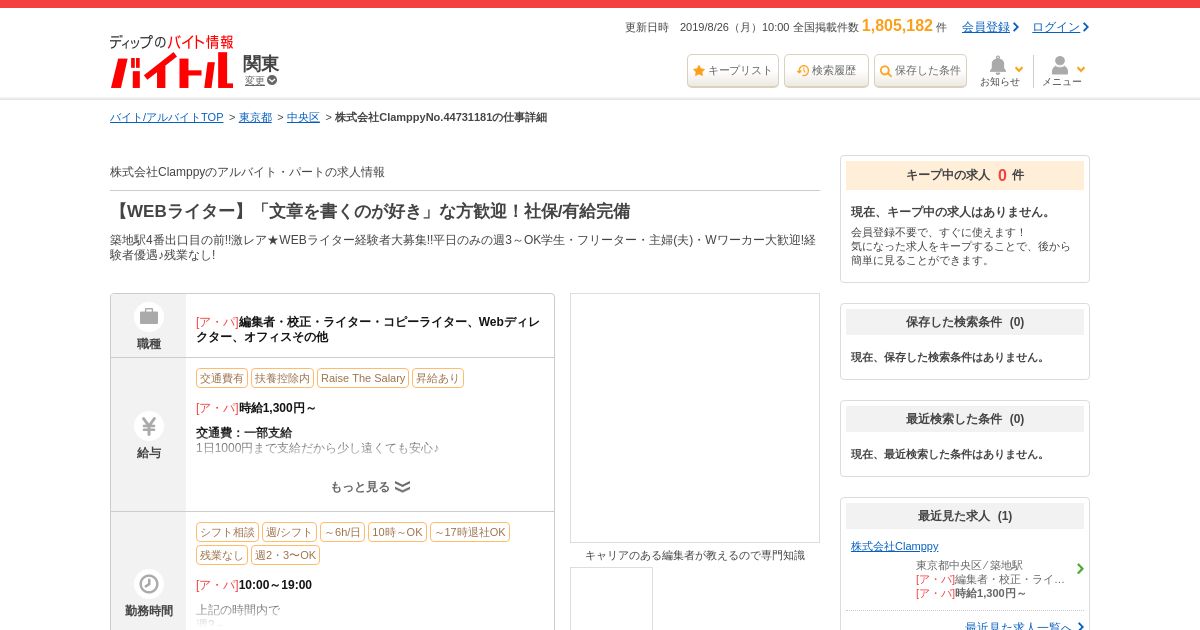The height and width of the screenshot is (630, 1200).
Task: Click the 勤務時間 clock icon
Action: tap(149, 584)
